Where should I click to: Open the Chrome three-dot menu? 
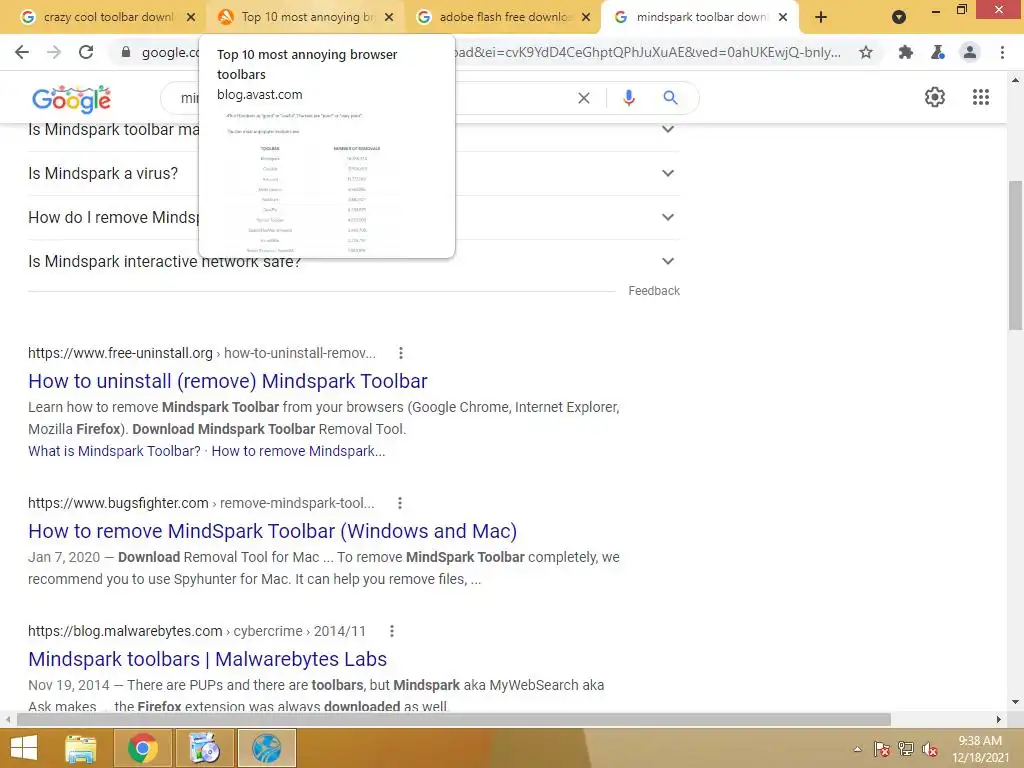1002,52
